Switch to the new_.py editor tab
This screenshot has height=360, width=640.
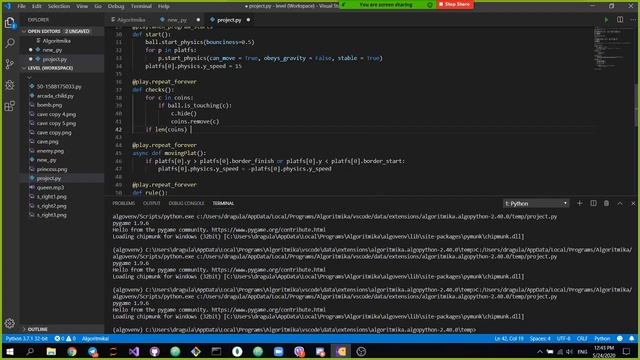coord(176,20)
